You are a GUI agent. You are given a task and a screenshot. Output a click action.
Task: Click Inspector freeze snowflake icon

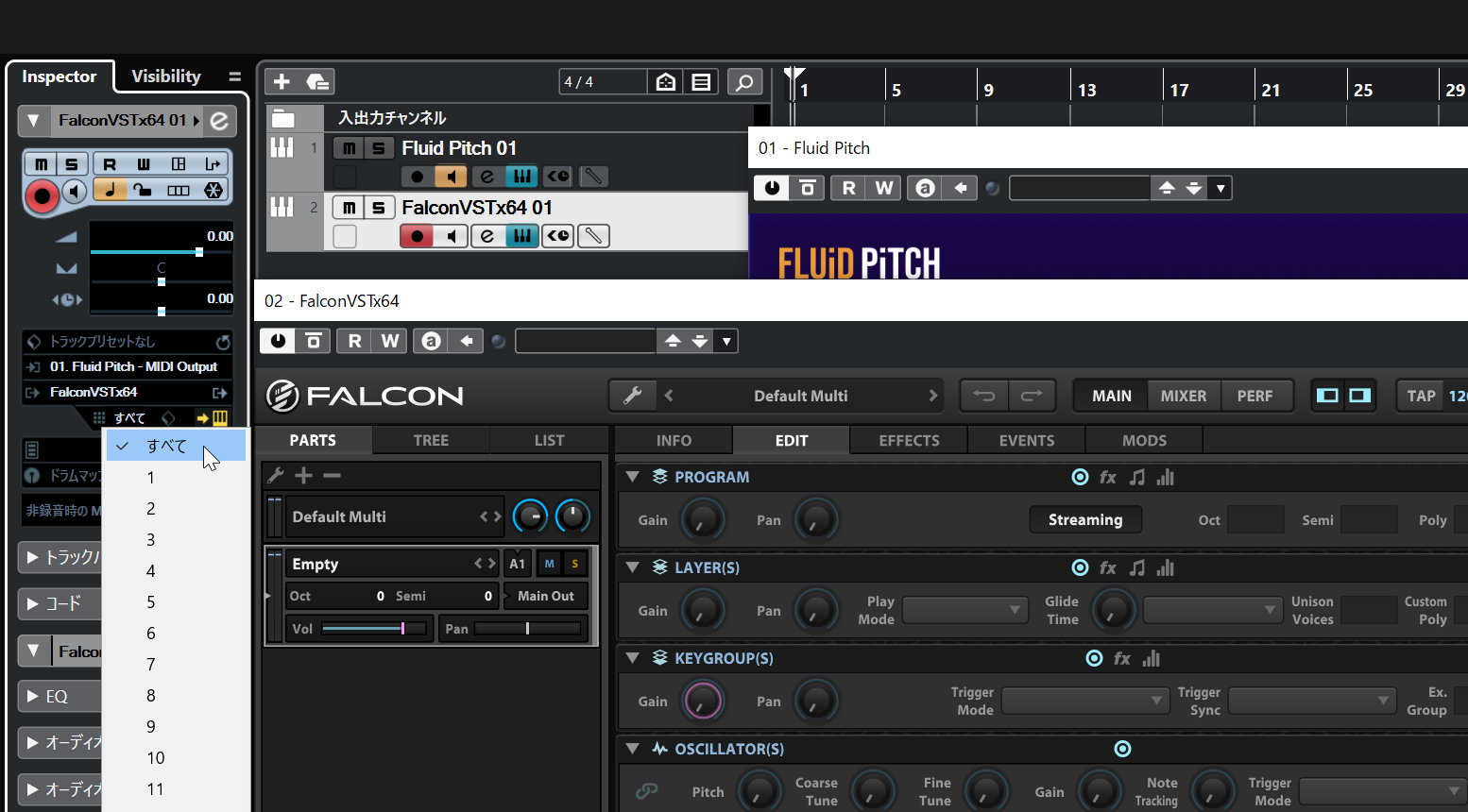pos(213,190)
